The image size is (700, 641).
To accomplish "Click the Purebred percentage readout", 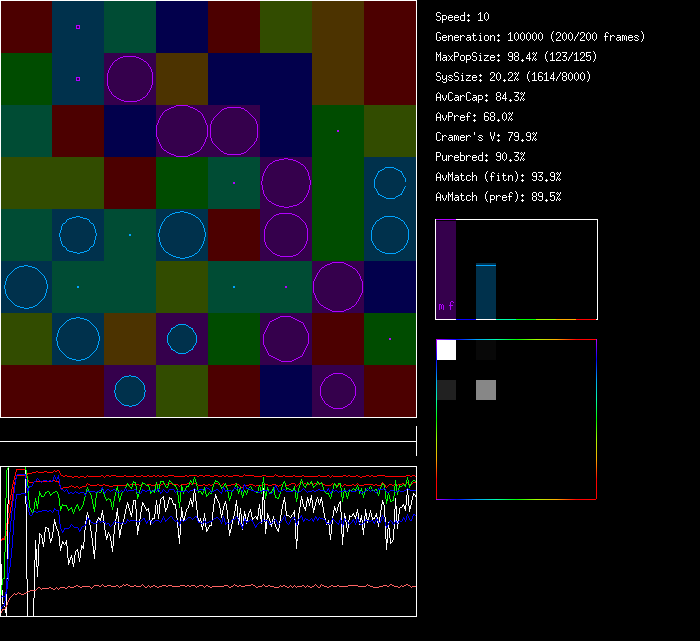I will coord(480,157).
